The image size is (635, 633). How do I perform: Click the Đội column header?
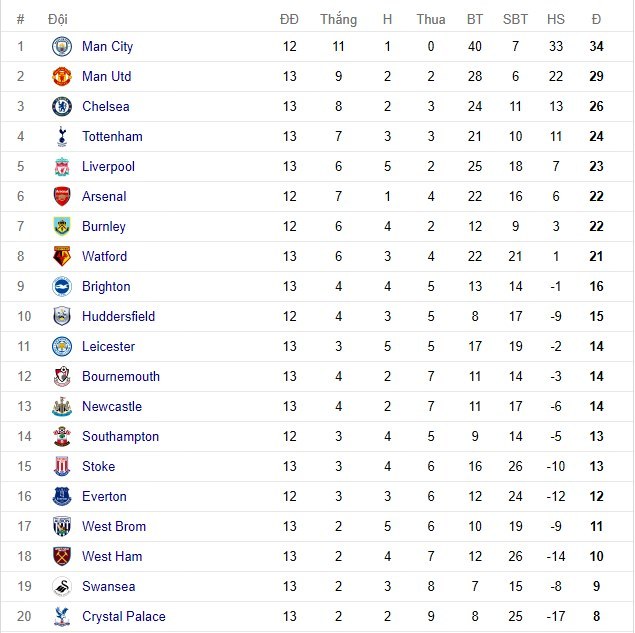tap(57, 19)
